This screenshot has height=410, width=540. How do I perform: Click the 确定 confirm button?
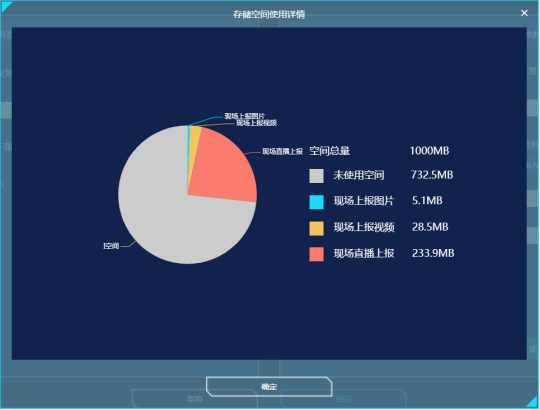269,387
